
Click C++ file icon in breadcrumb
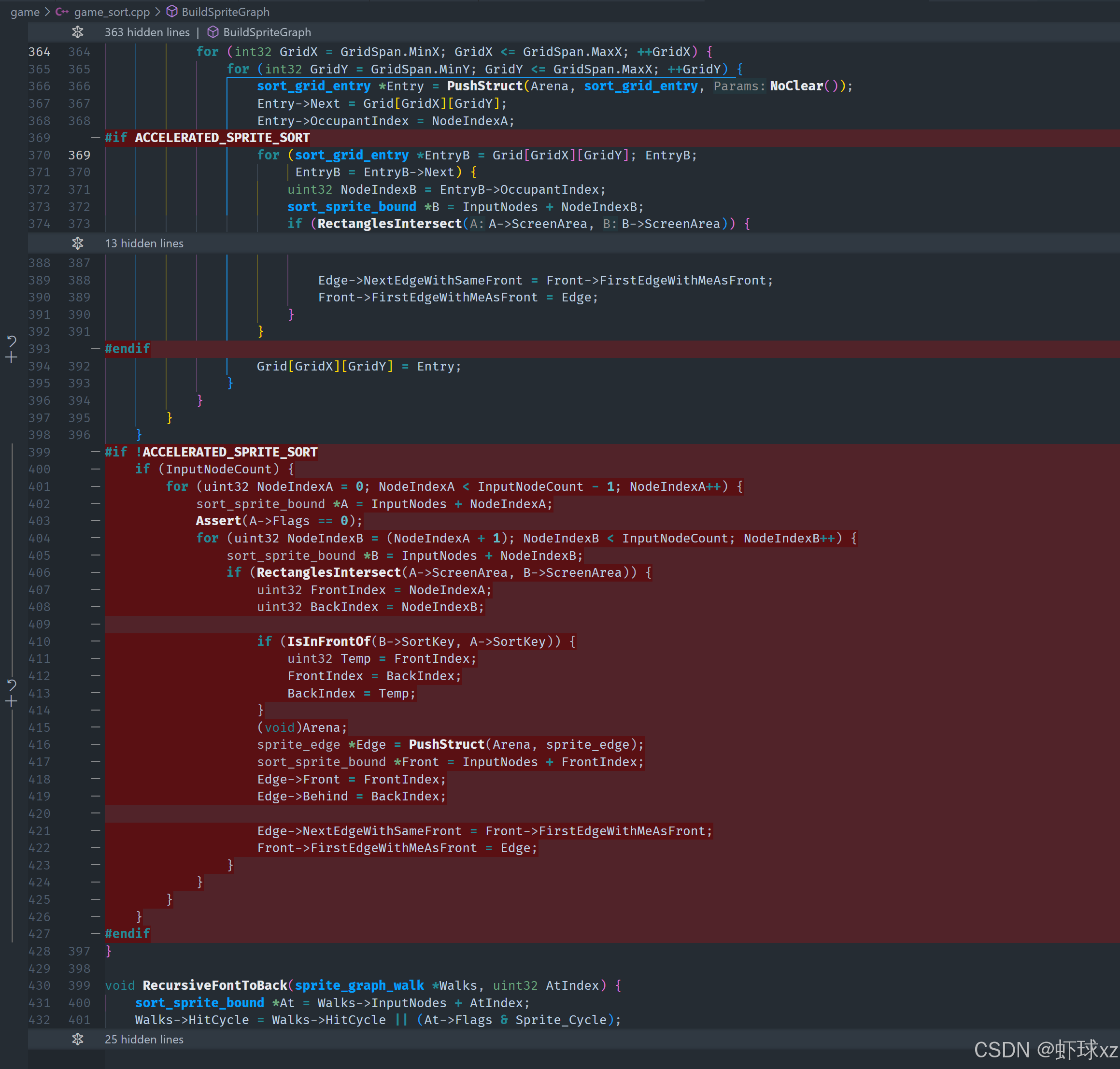click(61, 12)
